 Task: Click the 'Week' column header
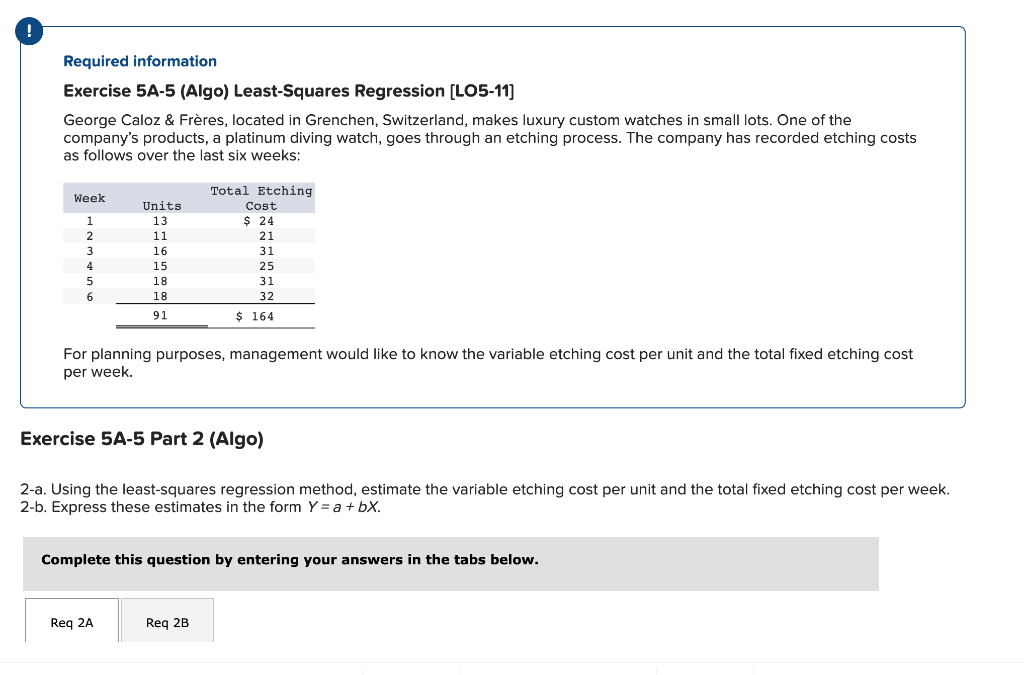89,198
